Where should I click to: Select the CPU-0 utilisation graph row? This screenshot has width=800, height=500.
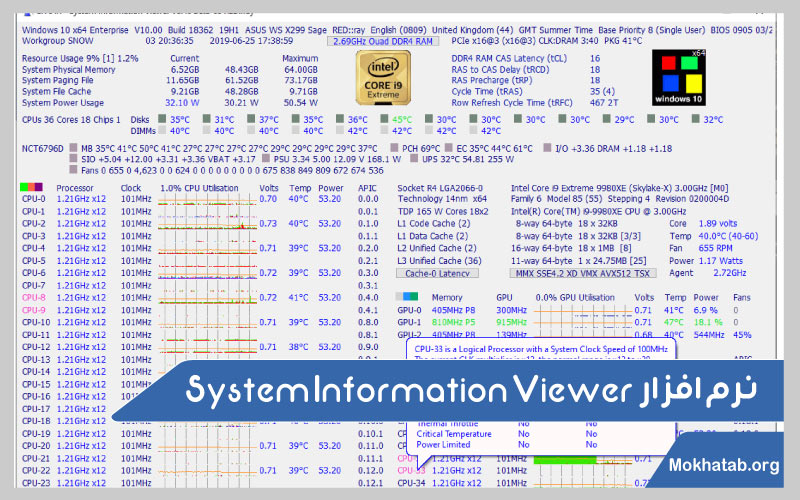click(x=207, y=199)
